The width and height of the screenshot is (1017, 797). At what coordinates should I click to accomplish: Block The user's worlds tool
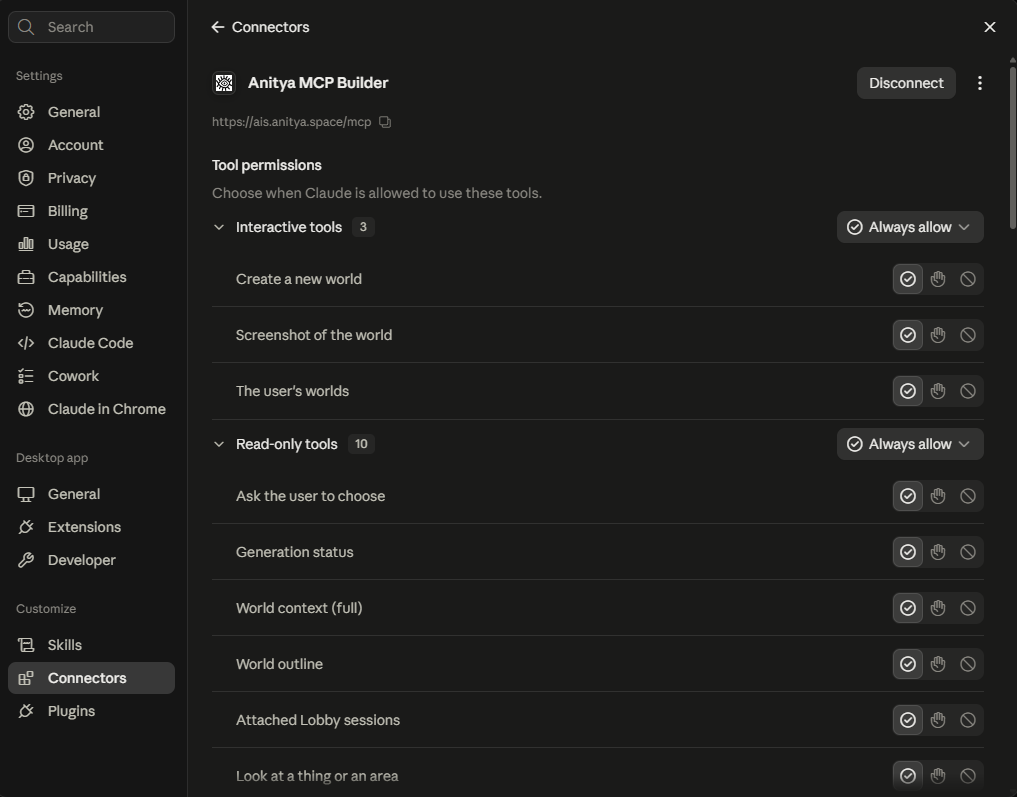[x=968, y=391]
